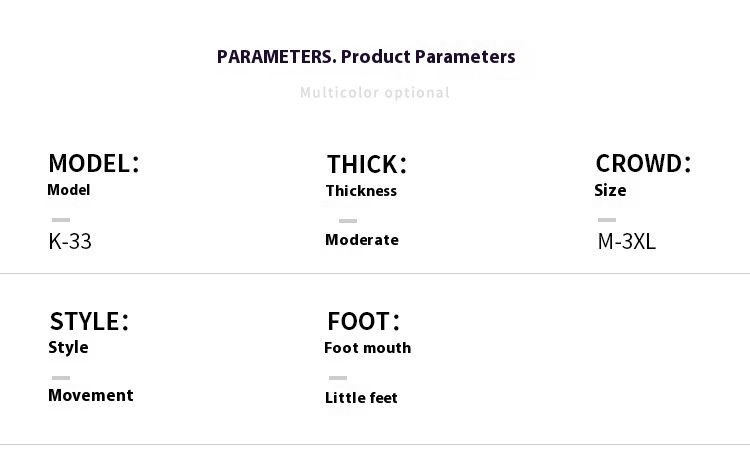Click the gray dash above M-3XL
750x475 pixels.
click(607, 220)
